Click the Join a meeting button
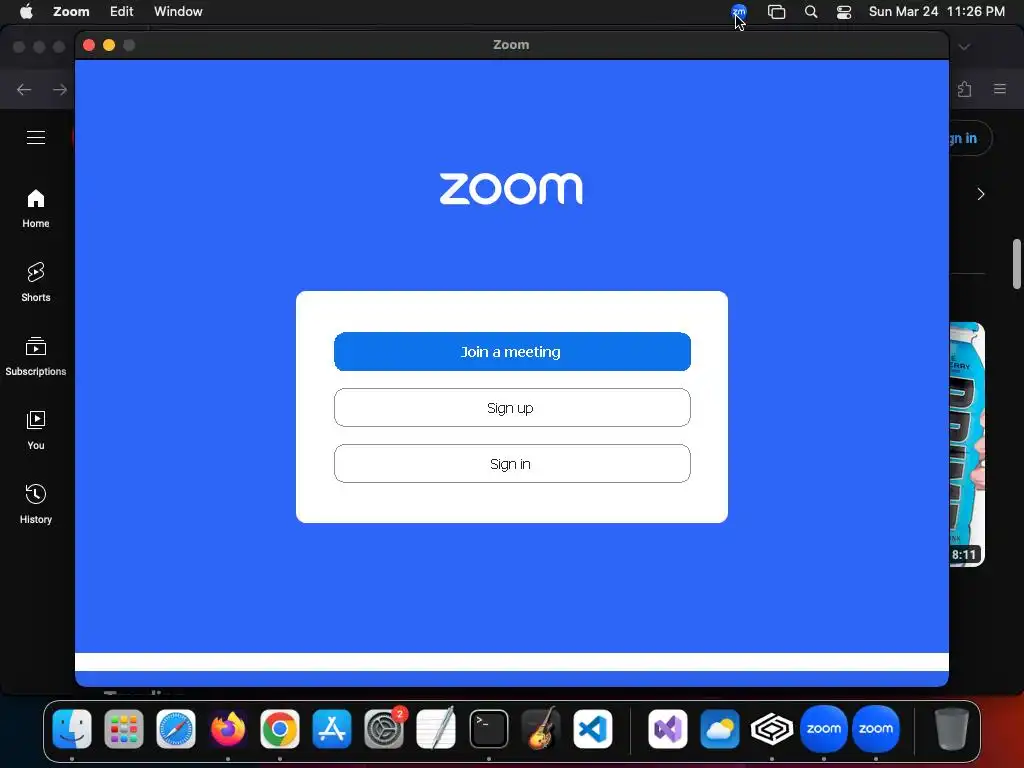 pos(512,351)
